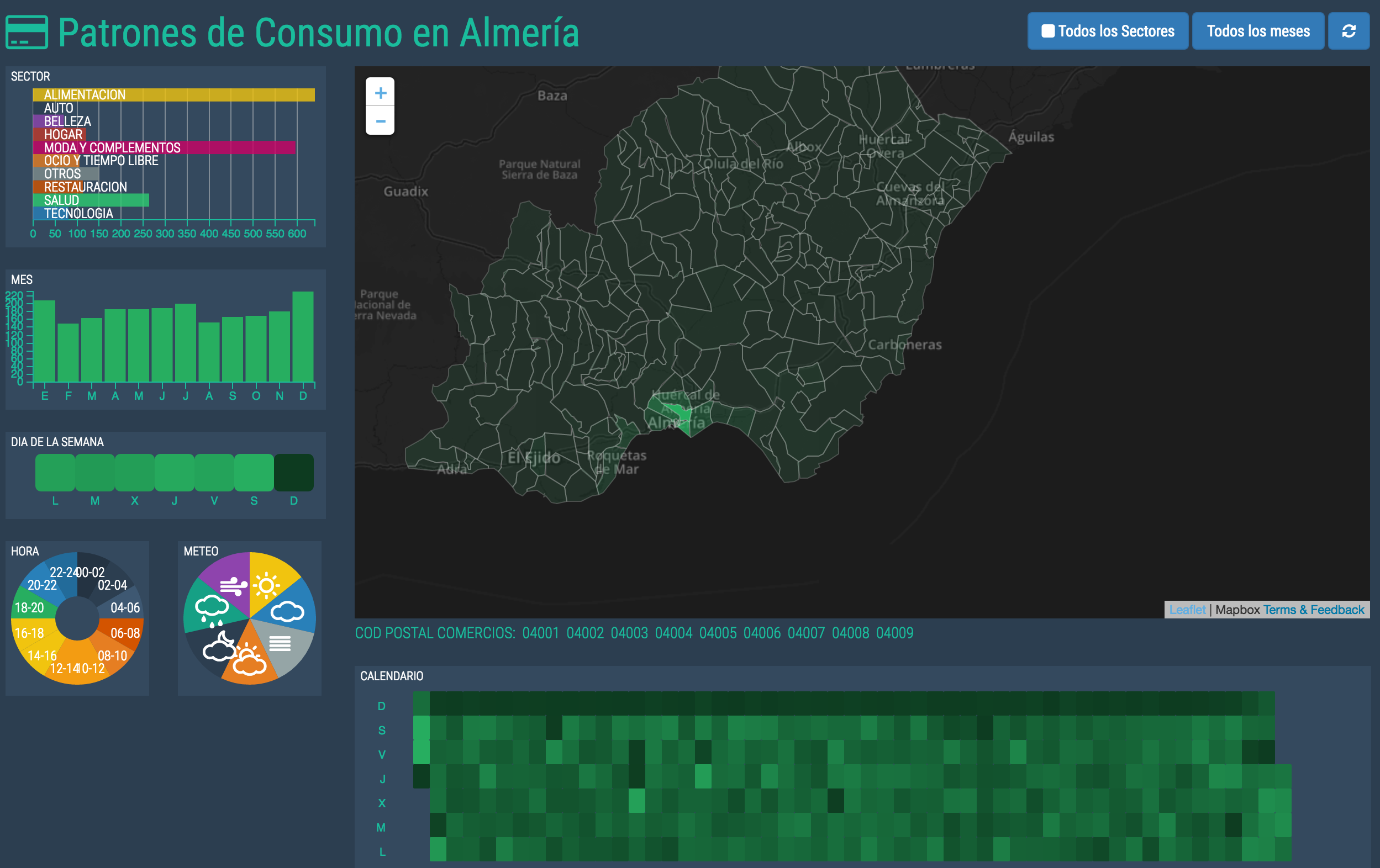Select postal code 04001

click(540, 633)
